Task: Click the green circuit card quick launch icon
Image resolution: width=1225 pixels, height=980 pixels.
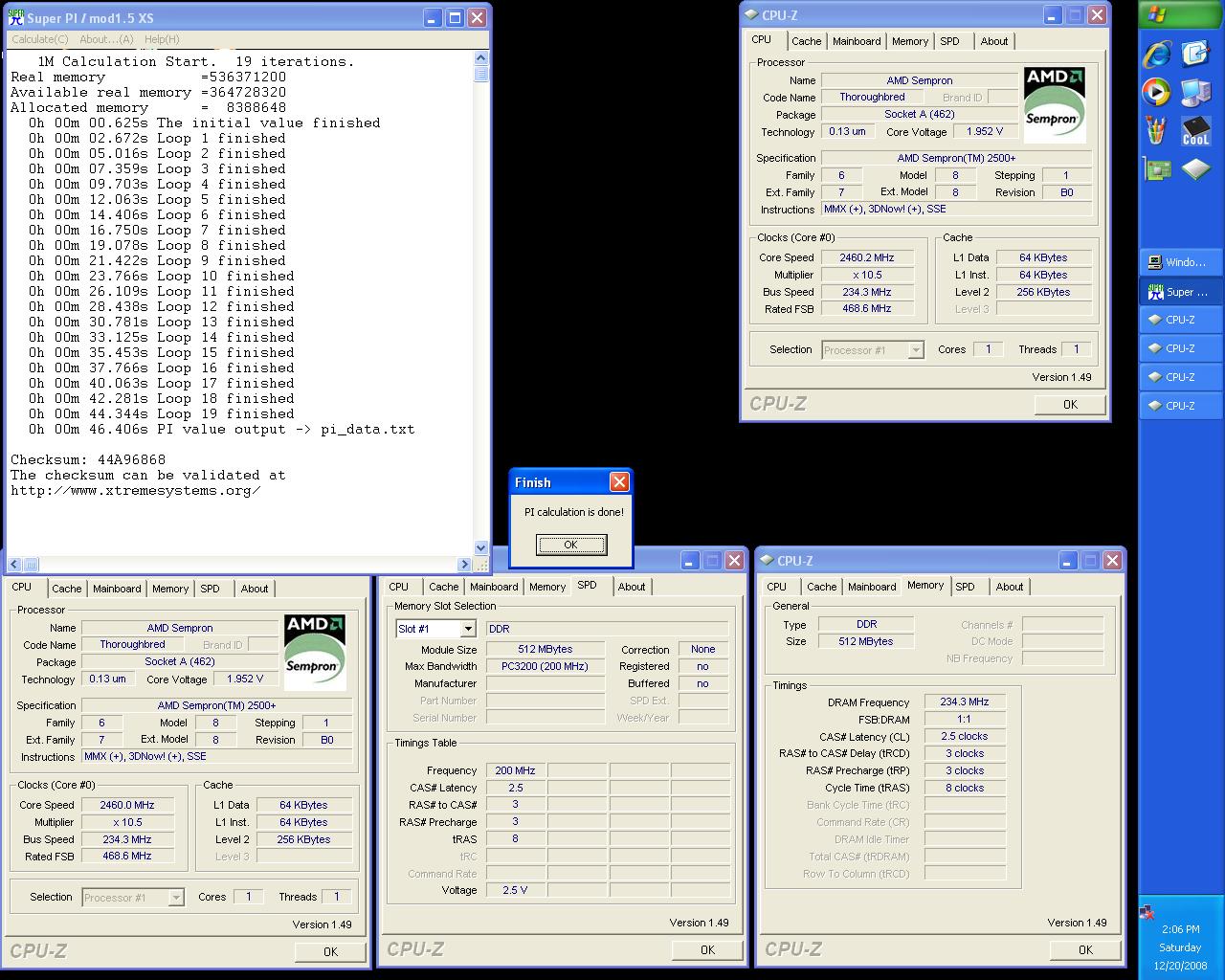Action: (1157, 169)
